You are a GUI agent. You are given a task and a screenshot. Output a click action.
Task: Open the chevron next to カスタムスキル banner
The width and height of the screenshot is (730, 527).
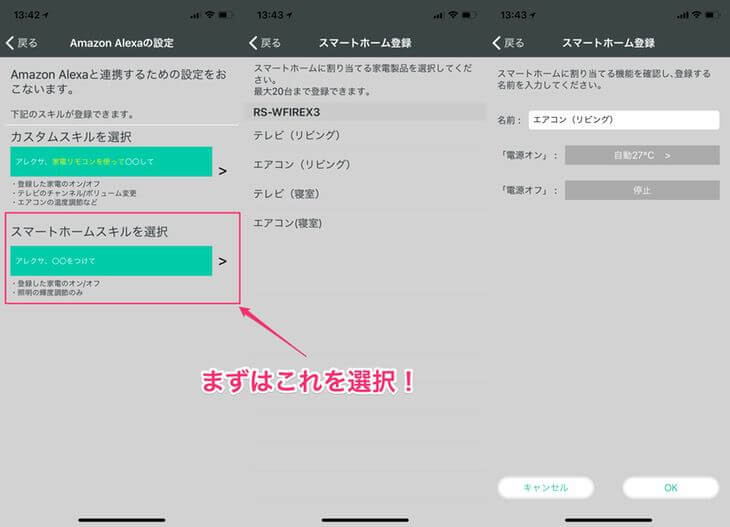[x=223, y=171]
